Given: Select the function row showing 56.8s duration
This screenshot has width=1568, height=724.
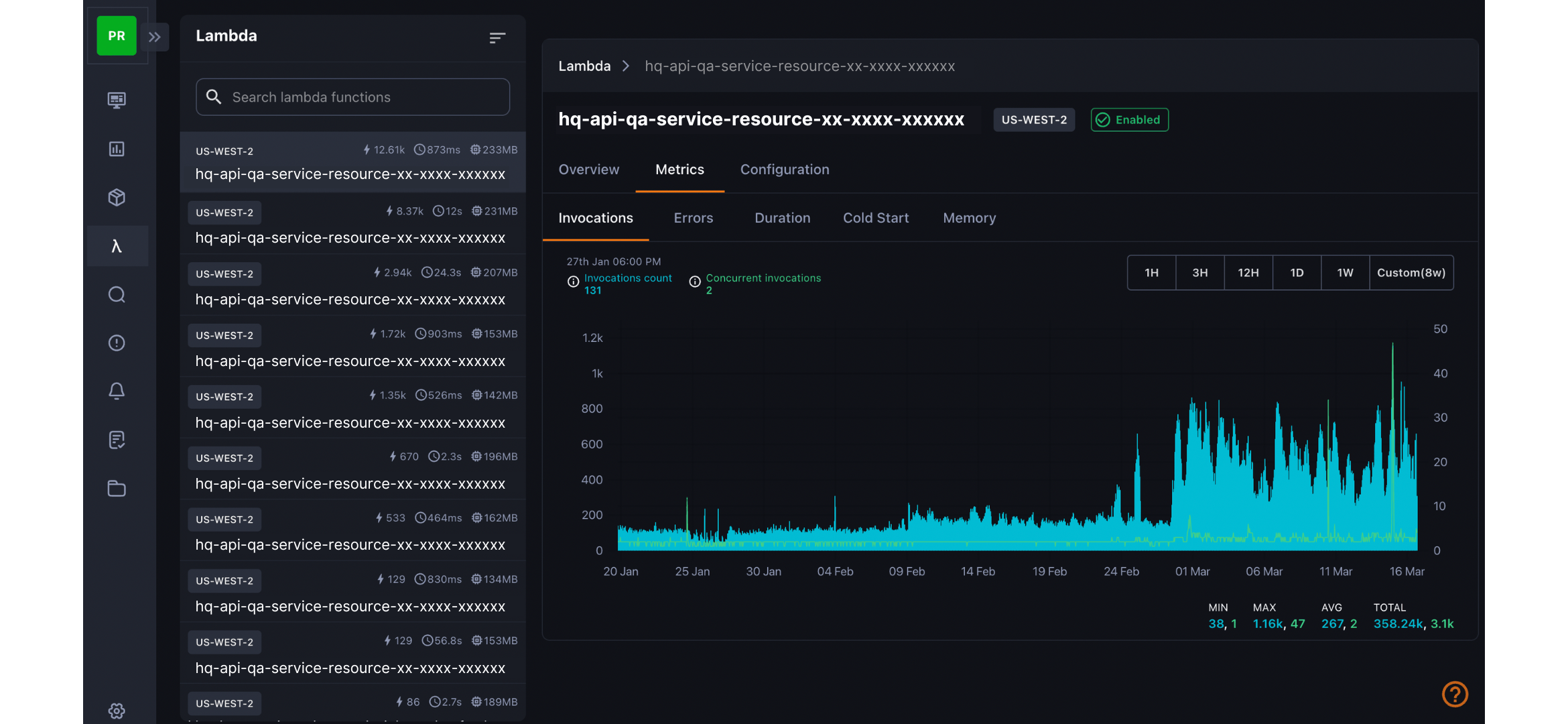Looking at the screenshot, I should tap(352, 654).
